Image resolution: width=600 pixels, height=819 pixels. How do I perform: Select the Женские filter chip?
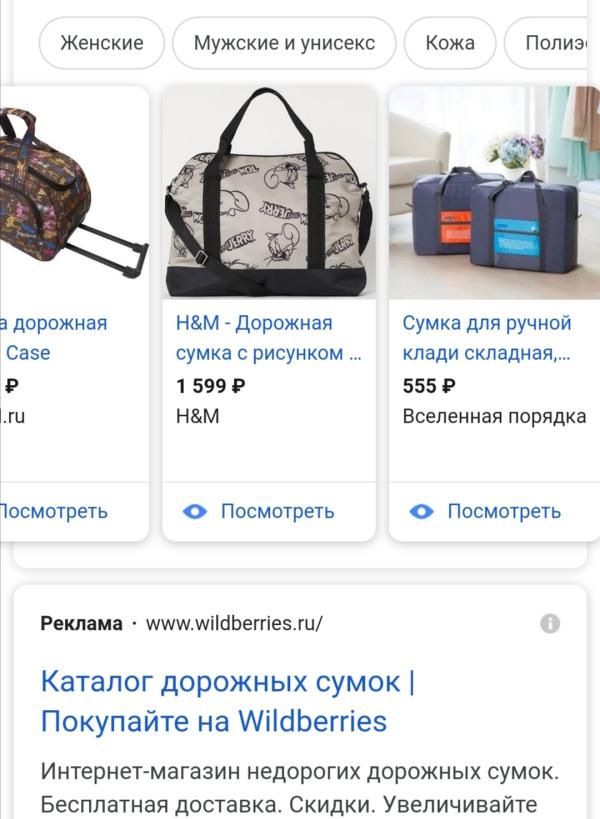tap(102, 43)
